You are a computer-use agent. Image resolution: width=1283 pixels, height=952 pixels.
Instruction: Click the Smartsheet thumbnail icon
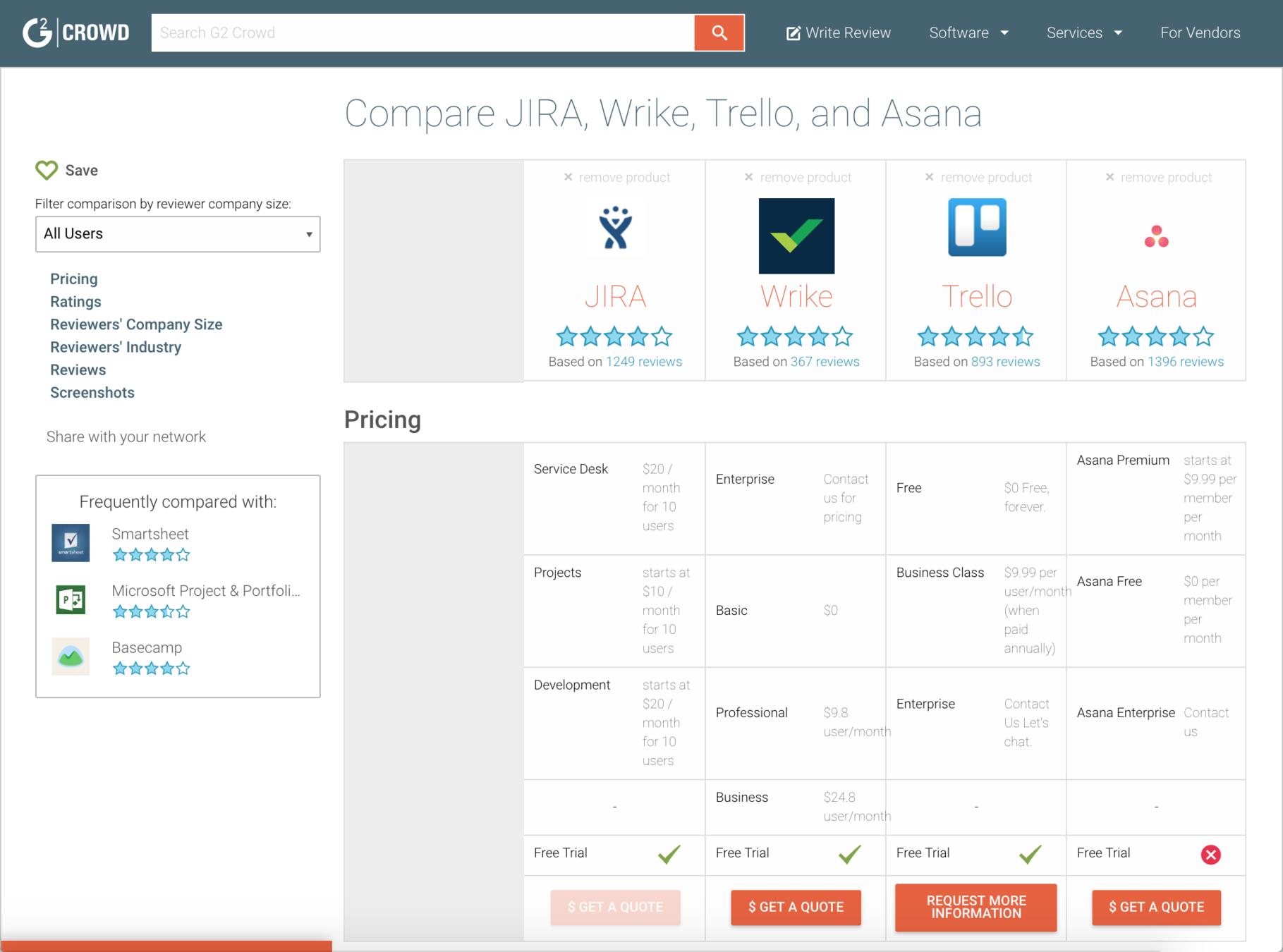click(x=71, y=542)
